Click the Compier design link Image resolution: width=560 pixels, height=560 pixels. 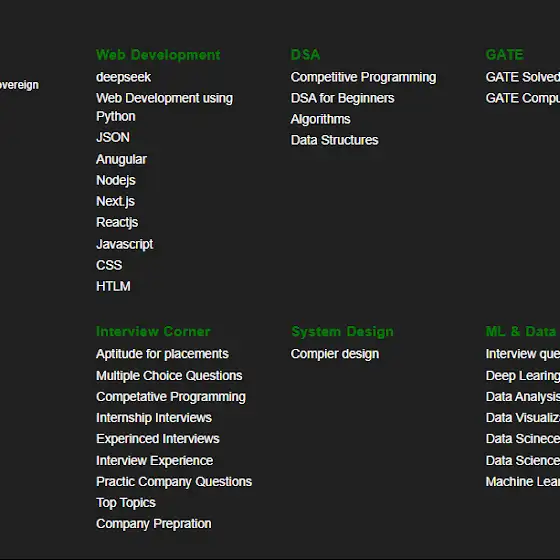click(x=335, y=354)
